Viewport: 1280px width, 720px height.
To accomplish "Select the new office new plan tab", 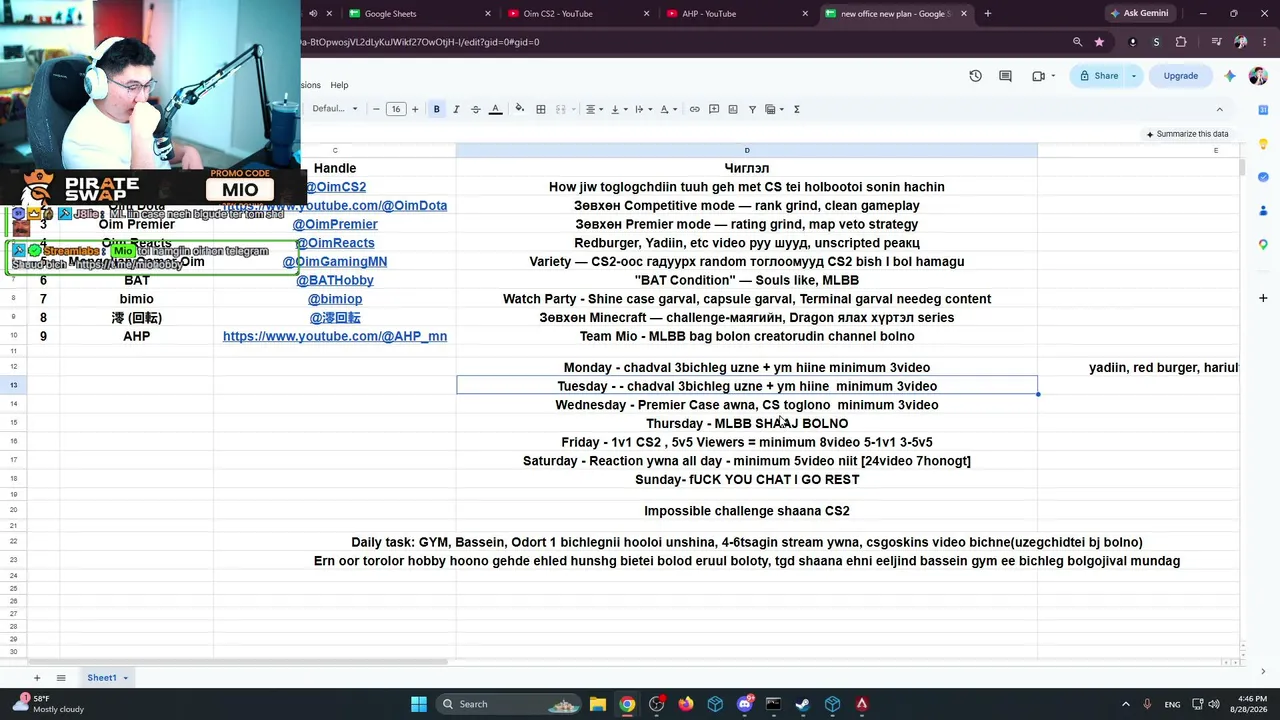I will (895, 14).
